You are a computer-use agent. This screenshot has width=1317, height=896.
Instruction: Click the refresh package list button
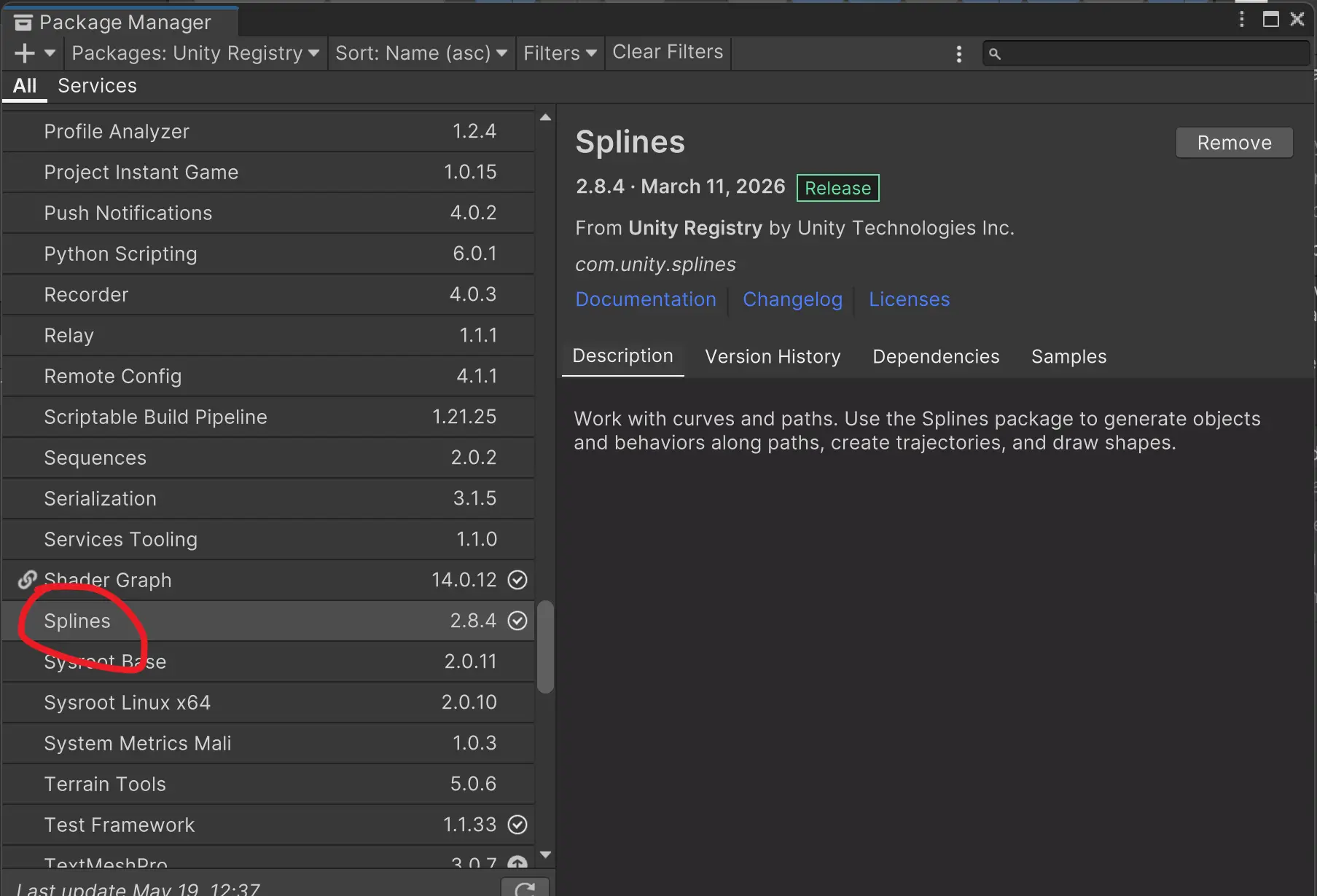click(525, 887)
